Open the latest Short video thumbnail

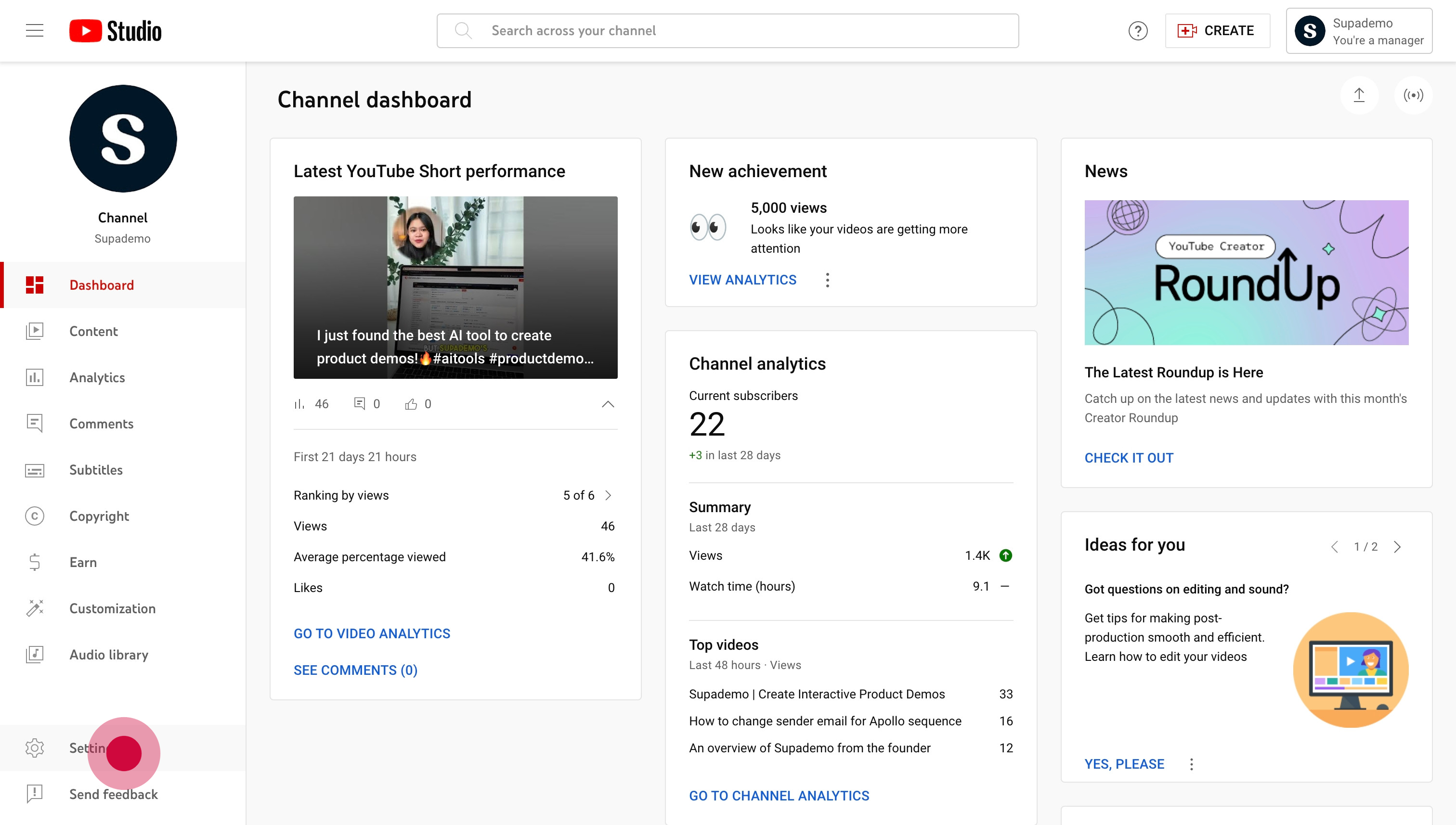(x=455, y=287)
